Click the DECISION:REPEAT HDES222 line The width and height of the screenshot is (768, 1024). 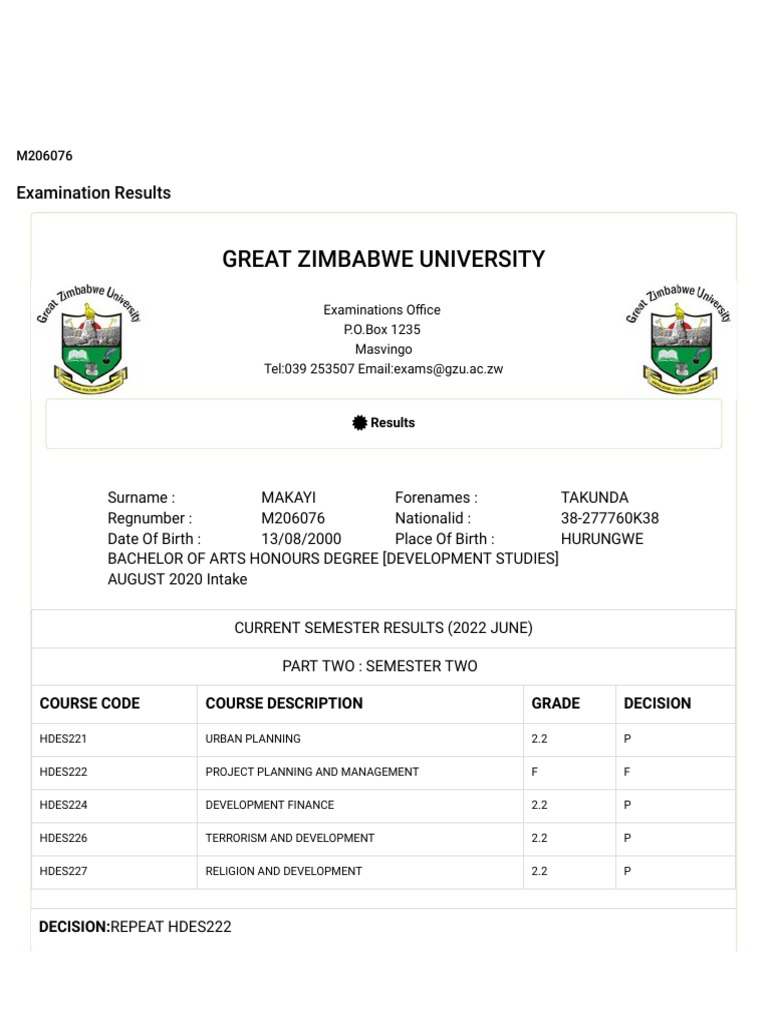(x=135, y=927)
